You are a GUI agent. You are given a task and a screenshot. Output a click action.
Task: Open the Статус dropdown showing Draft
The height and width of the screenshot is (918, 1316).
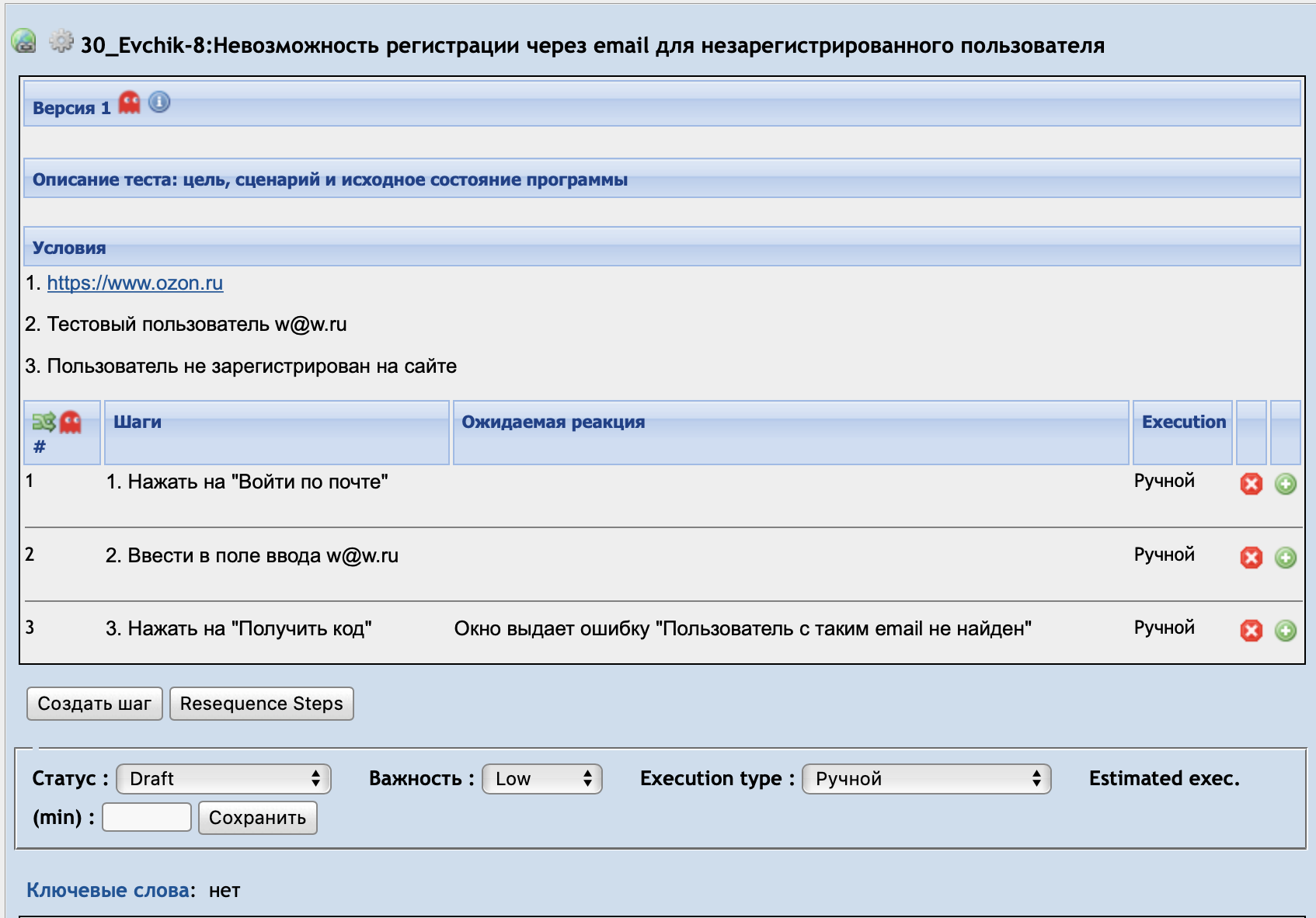224,779
